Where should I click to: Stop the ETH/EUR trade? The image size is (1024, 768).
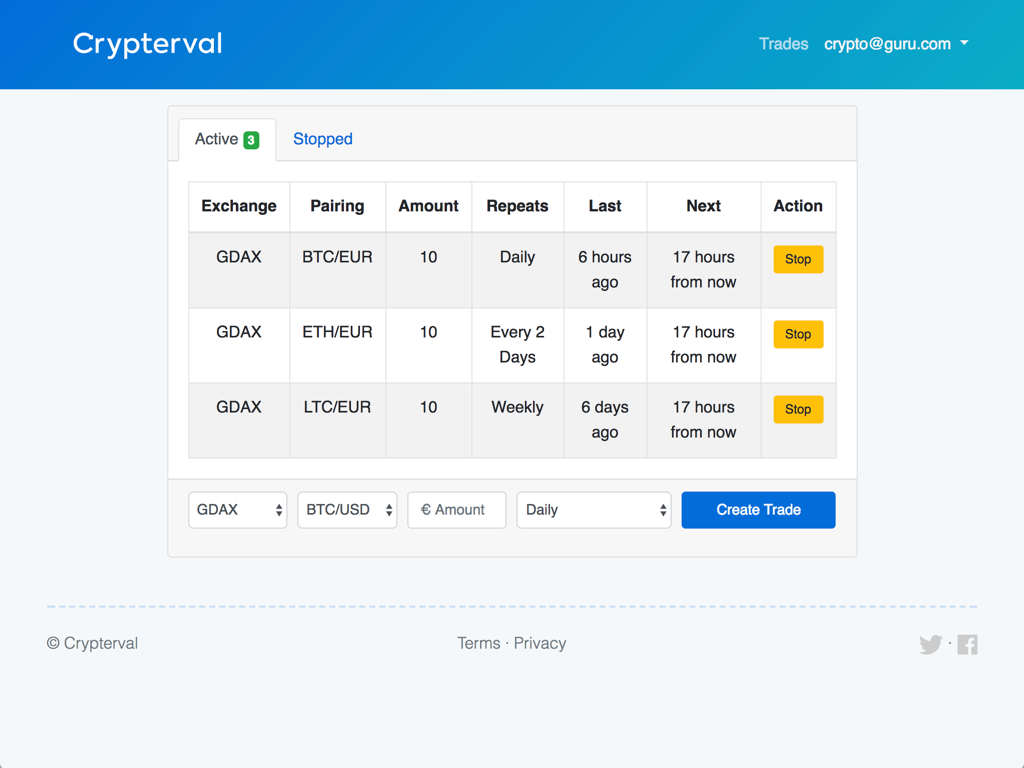(x=798, y=334)
